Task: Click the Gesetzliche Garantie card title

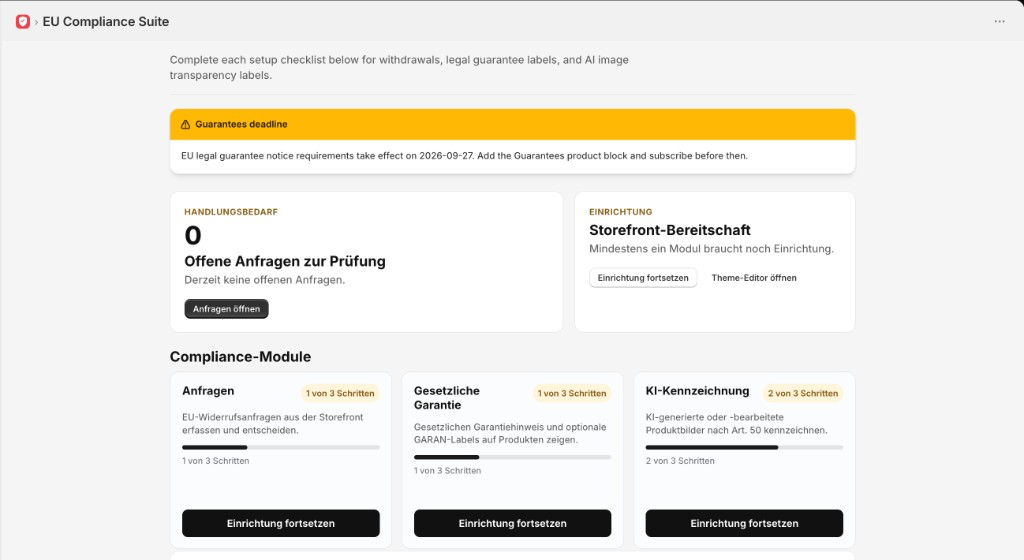Action: coord(447,397)
